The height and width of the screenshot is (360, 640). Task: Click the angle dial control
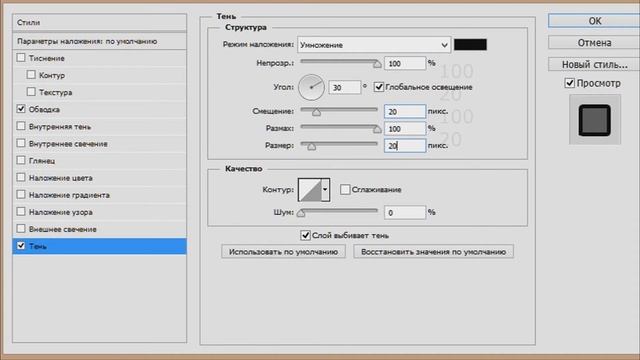(x=311, y=87)
